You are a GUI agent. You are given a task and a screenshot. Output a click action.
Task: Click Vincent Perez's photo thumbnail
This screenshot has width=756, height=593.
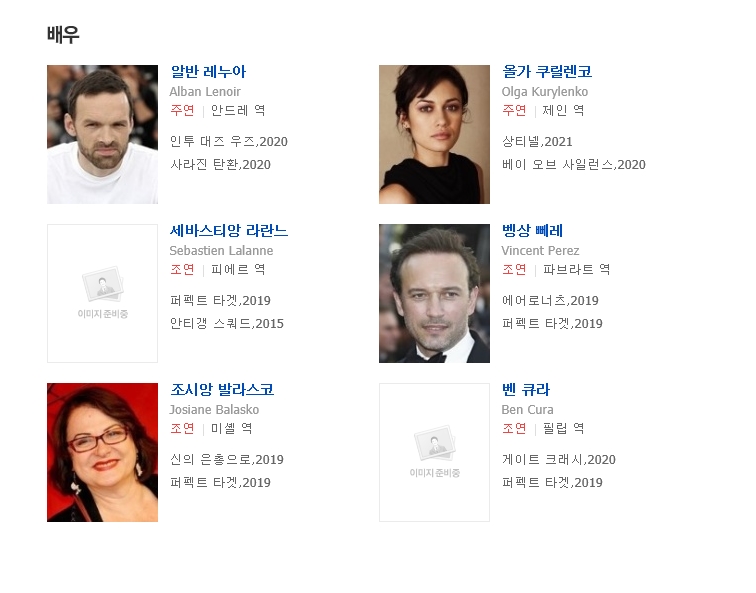pyautogui.click(x=434, y=293)
